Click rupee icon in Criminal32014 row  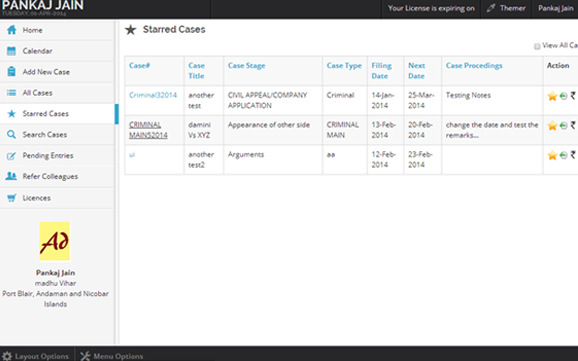click(x=573, y=96)
